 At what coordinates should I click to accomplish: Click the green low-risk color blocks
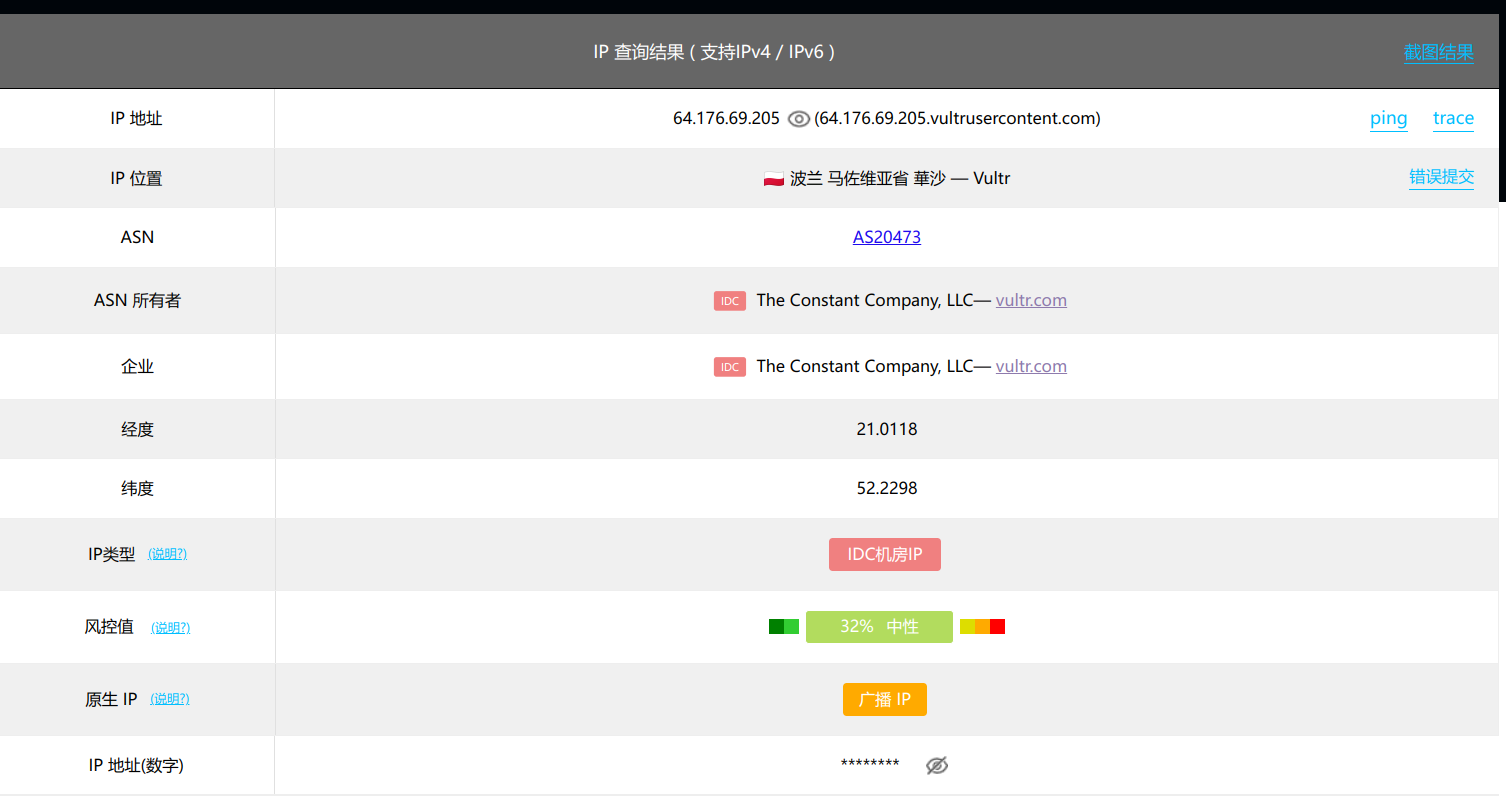[783, 627]
